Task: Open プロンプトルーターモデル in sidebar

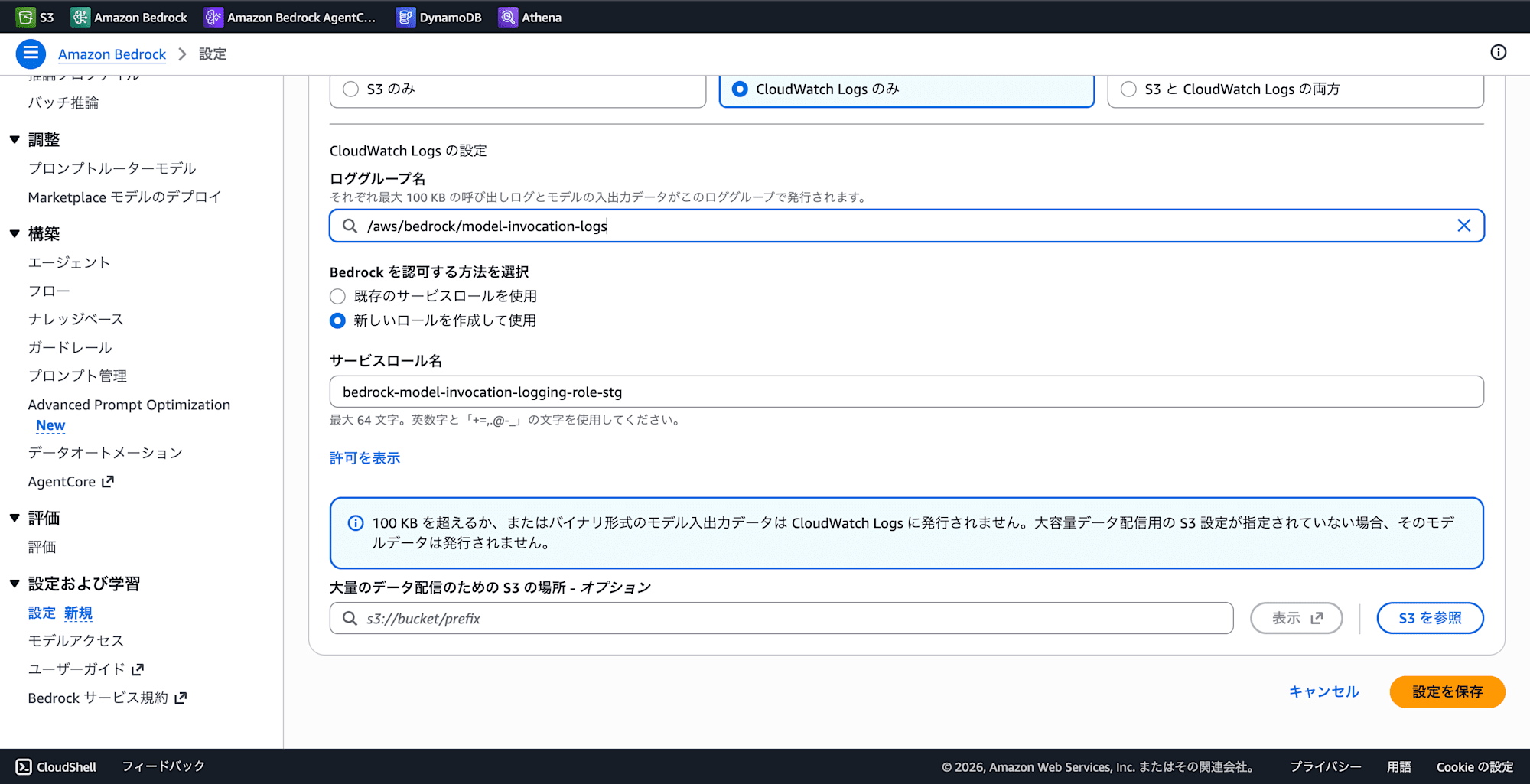Action: [112, 168]
